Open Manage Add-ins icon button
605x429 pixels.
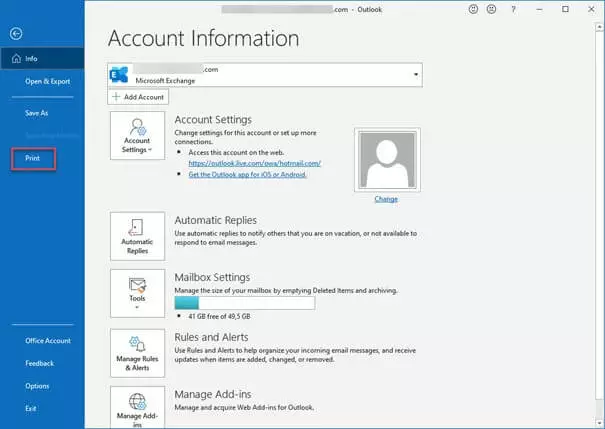tap(137, 408)
